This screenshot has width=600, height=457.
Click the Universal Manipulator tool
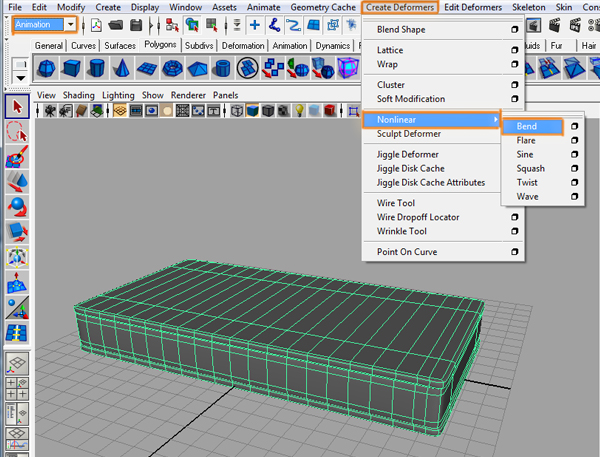coord(17,257)
